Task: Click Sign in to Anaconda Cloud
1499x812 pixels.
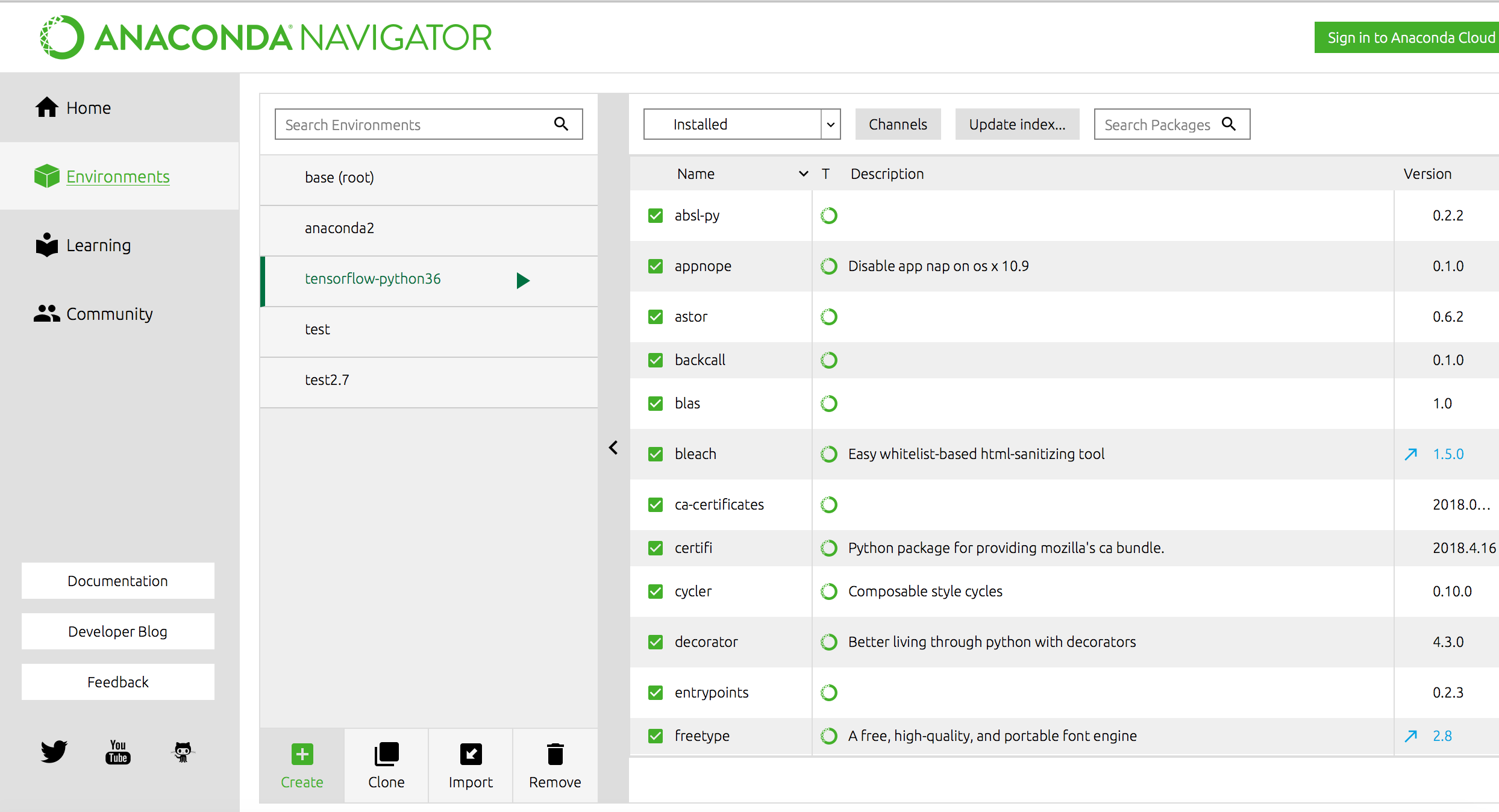Action: [1410, 38]
